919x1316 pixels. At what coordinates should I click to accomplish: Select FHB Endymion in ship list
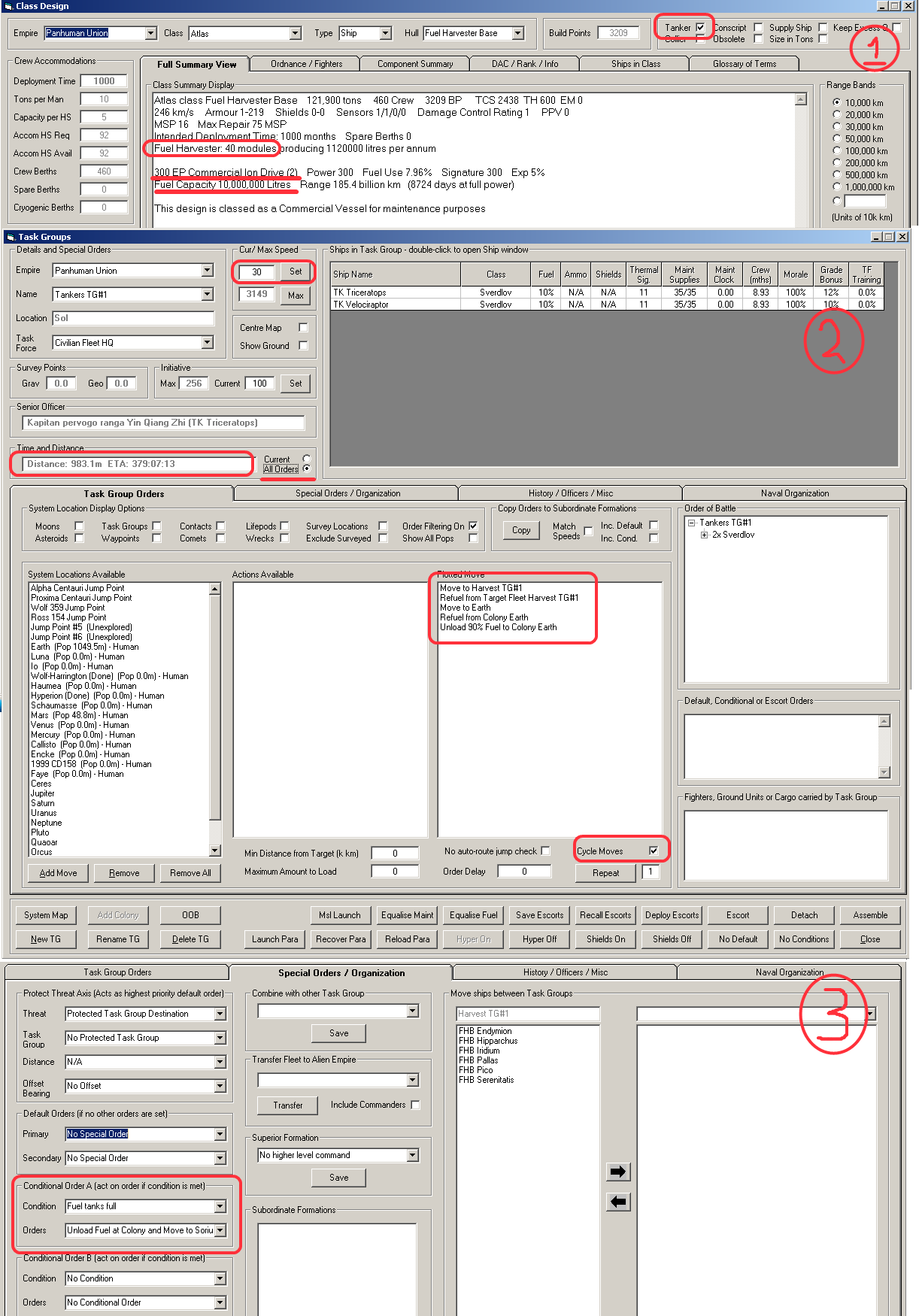tap(485, 1031)
